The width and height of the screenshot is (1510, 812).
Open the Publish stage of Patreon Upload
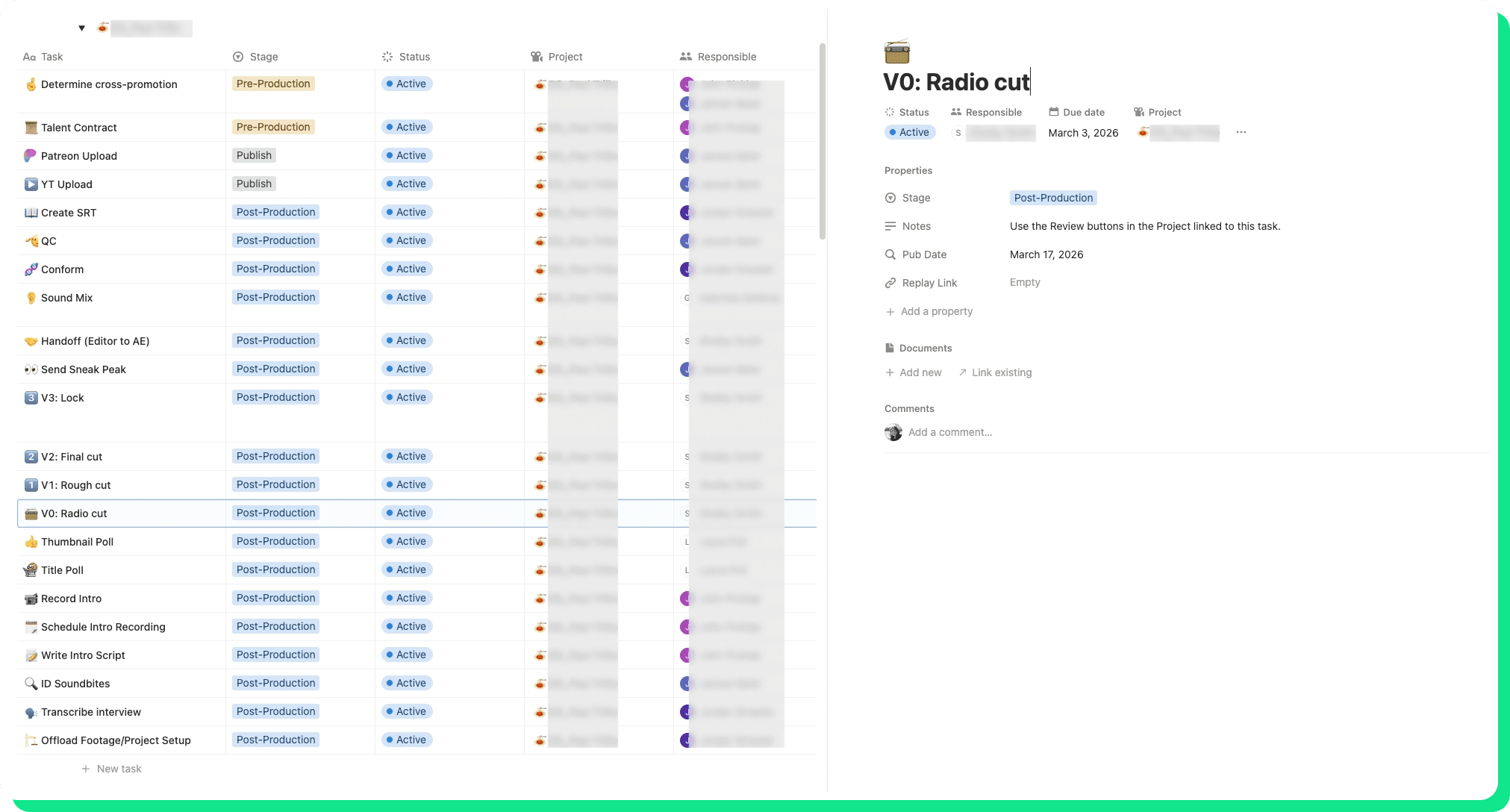(x=254, y=155)
